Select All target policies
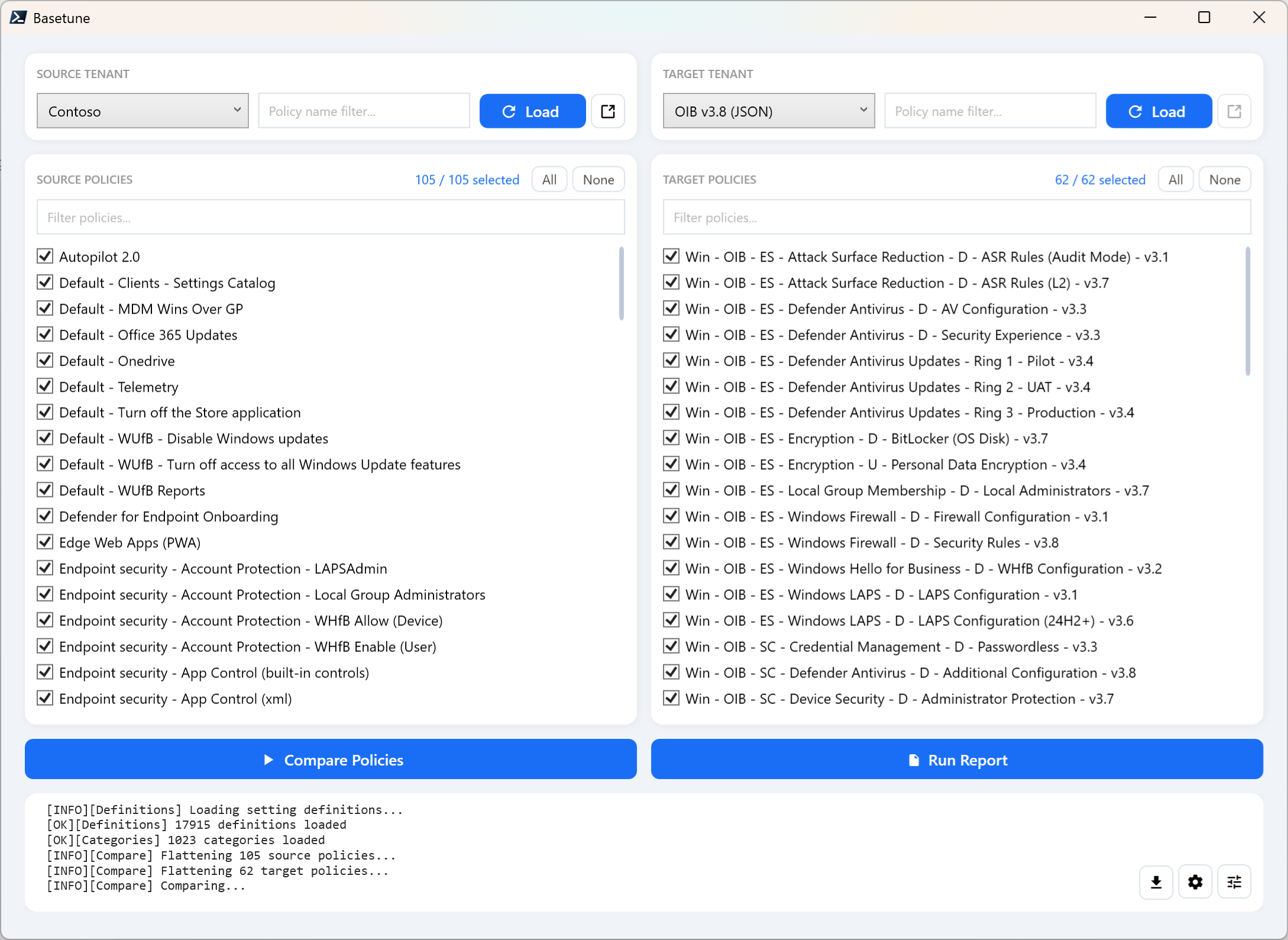 click(x=1176, y=179)
